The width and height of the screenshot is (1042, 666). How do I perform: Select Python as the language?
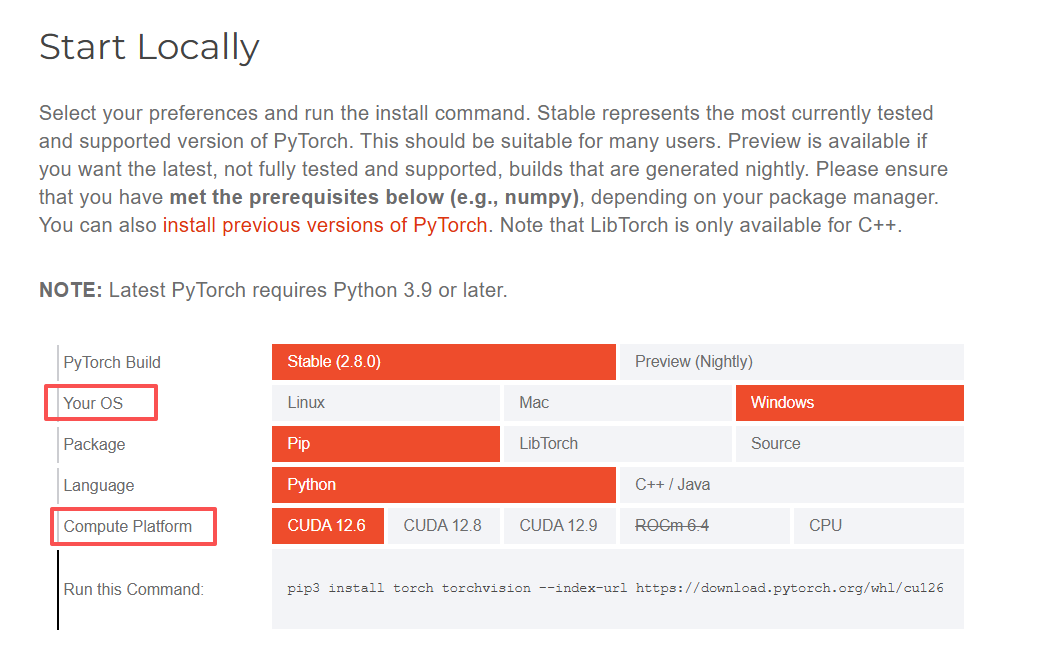443,485
